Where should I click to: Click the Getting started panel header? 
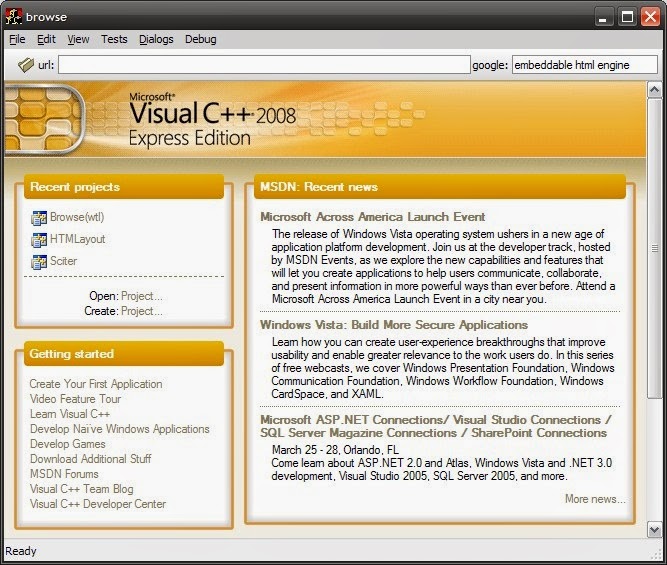pyautogui.click(x=124, y=354)
